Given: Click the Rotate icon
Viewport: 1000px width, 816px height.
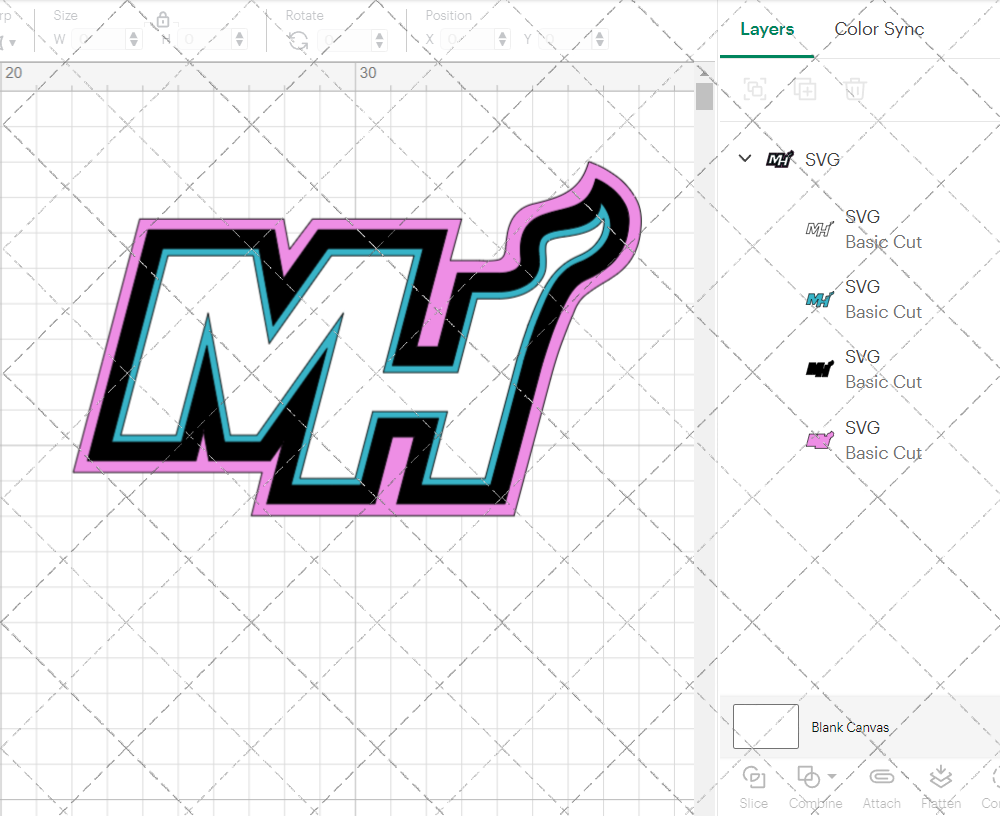Looking at the screenshot, I should coord(298,41).
